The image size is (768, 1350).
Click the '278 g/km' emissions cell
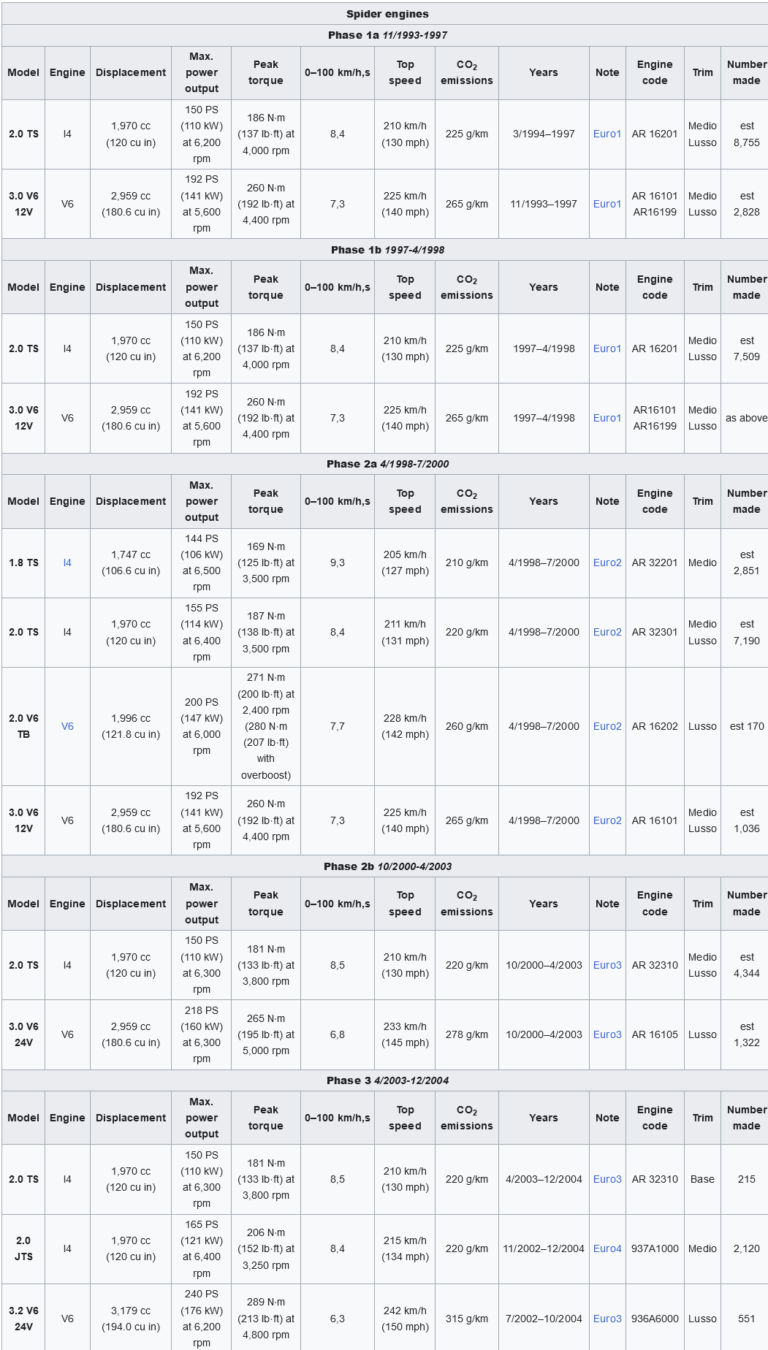pos(467,1034)
